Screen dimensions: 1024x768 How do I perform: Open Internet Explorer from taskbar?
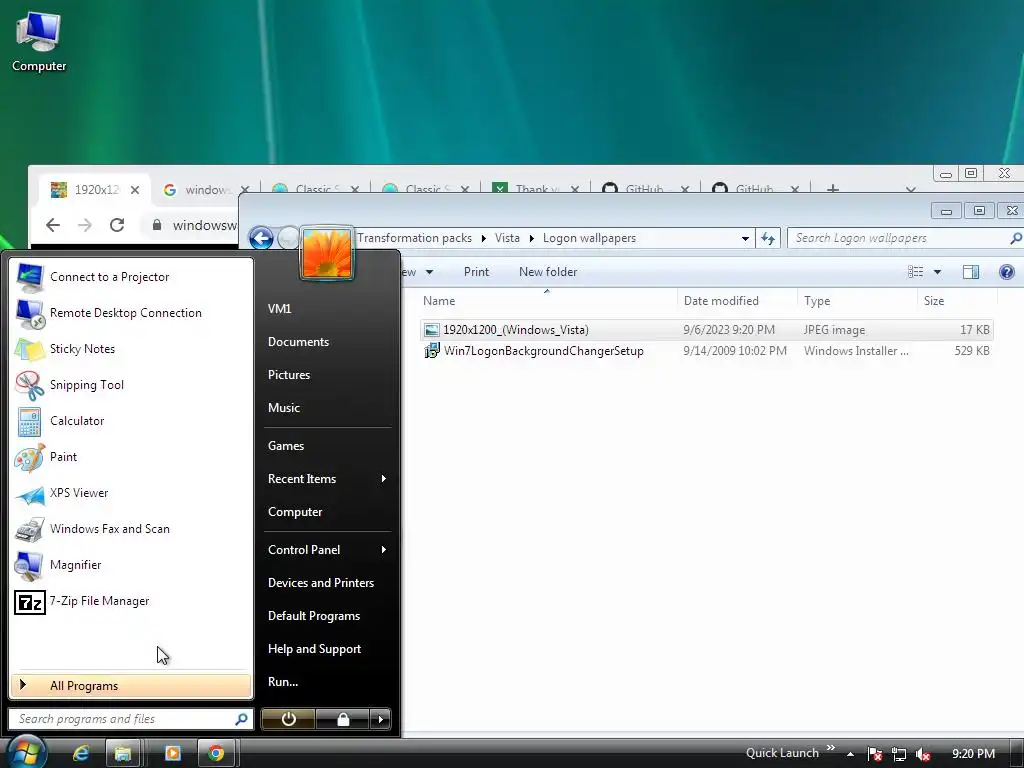point(81,753)
